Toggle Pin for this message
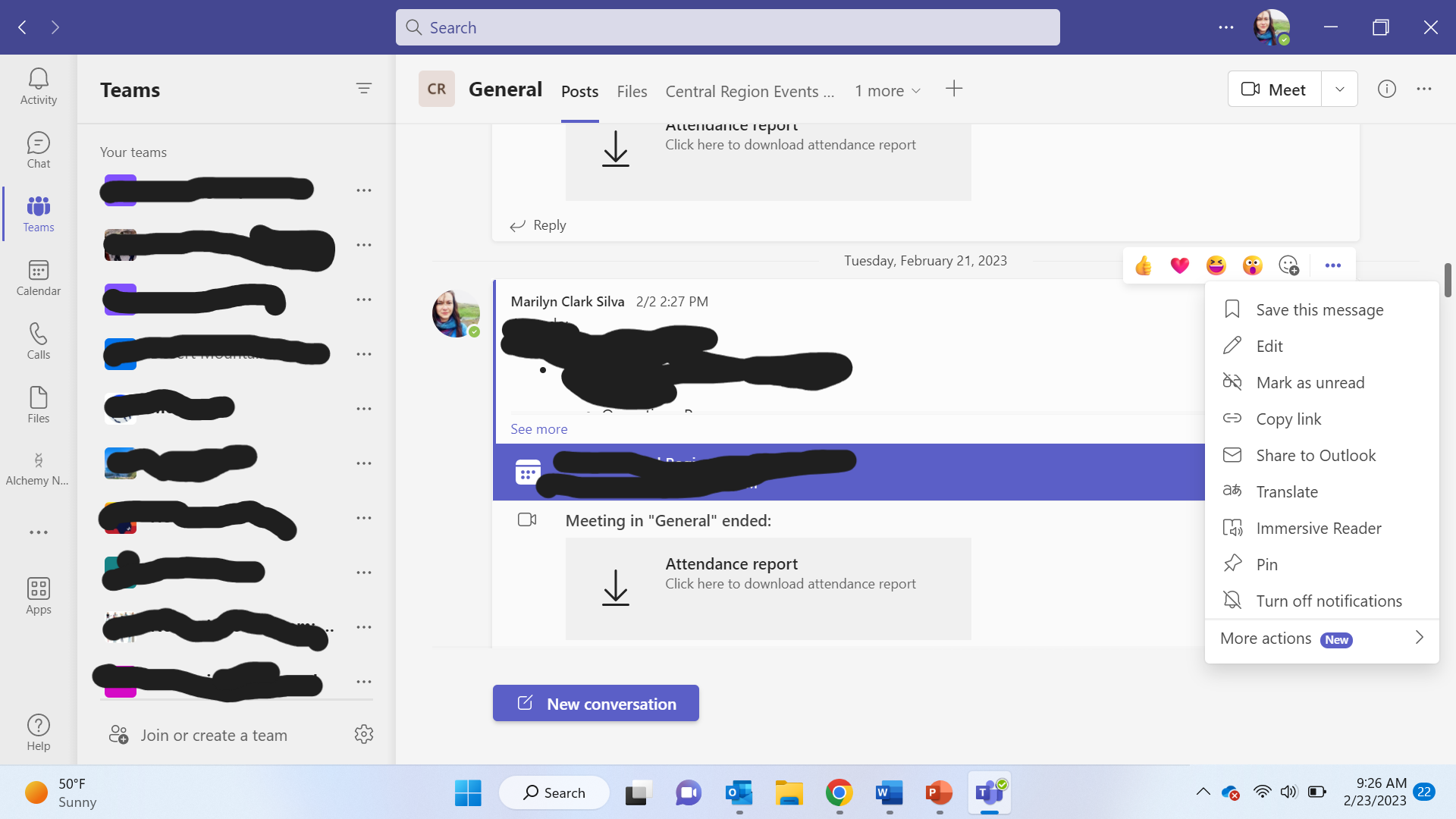 coord(1266,564)
